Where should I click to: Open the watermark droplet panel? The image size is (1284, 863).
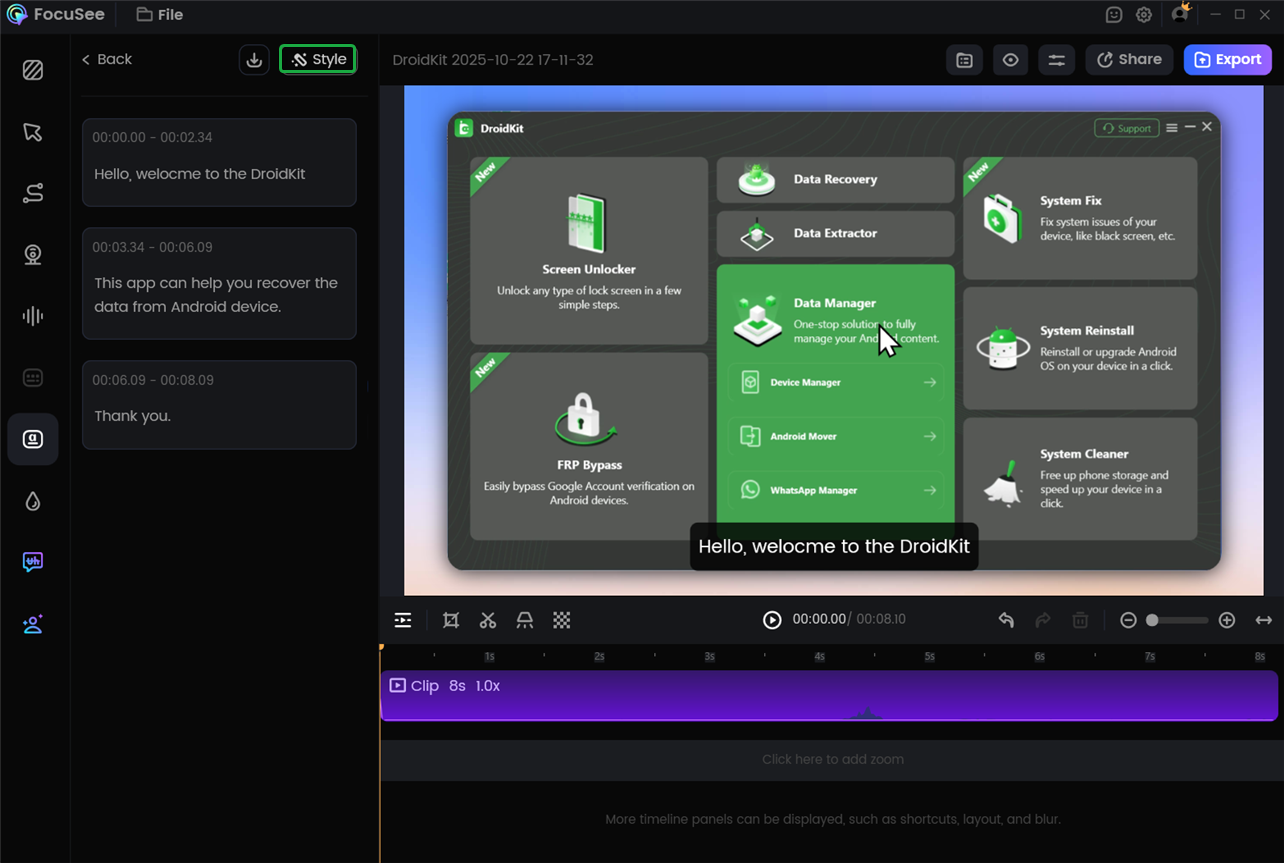point(33,501)
